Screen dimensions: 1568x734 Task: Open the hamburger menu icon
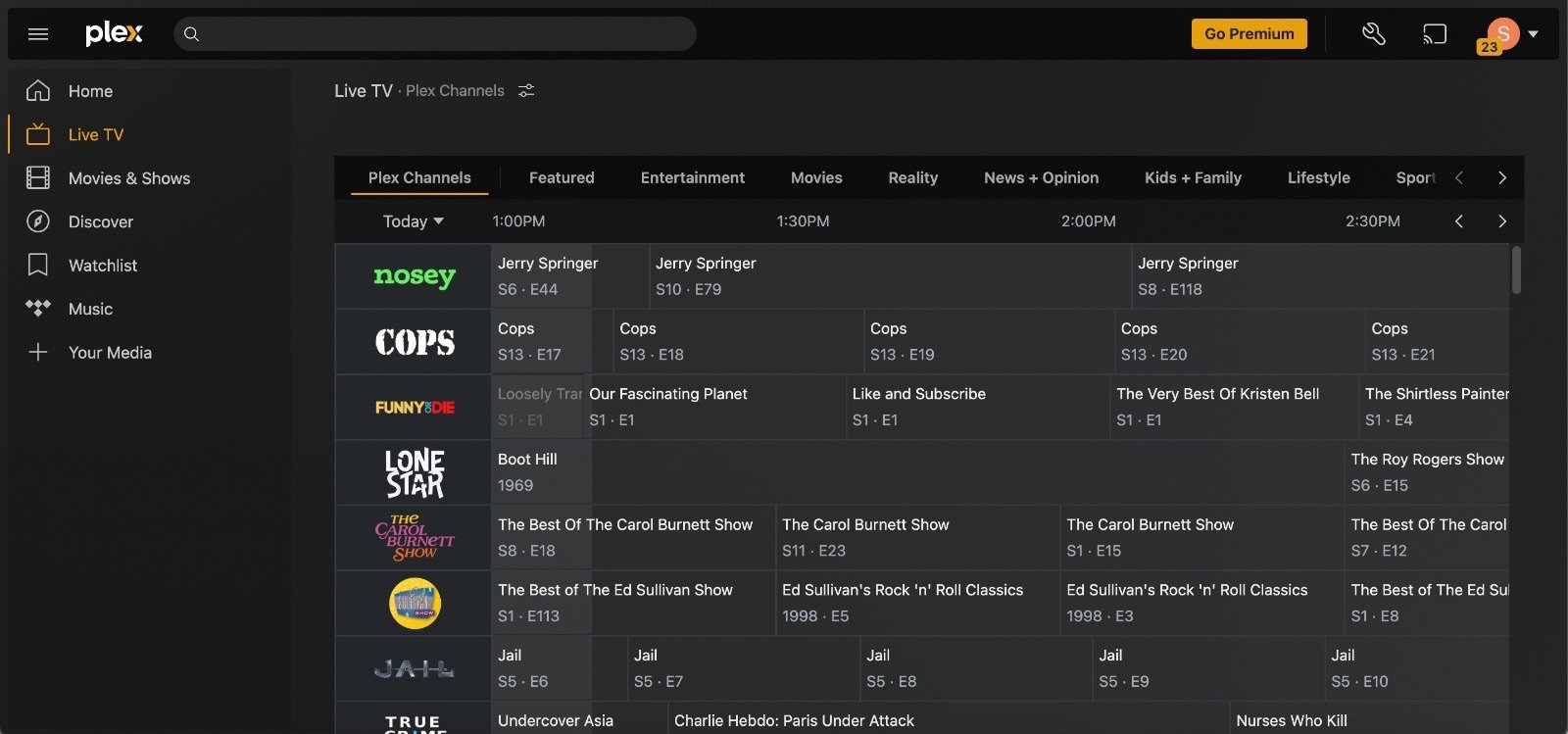click(38, 34)
